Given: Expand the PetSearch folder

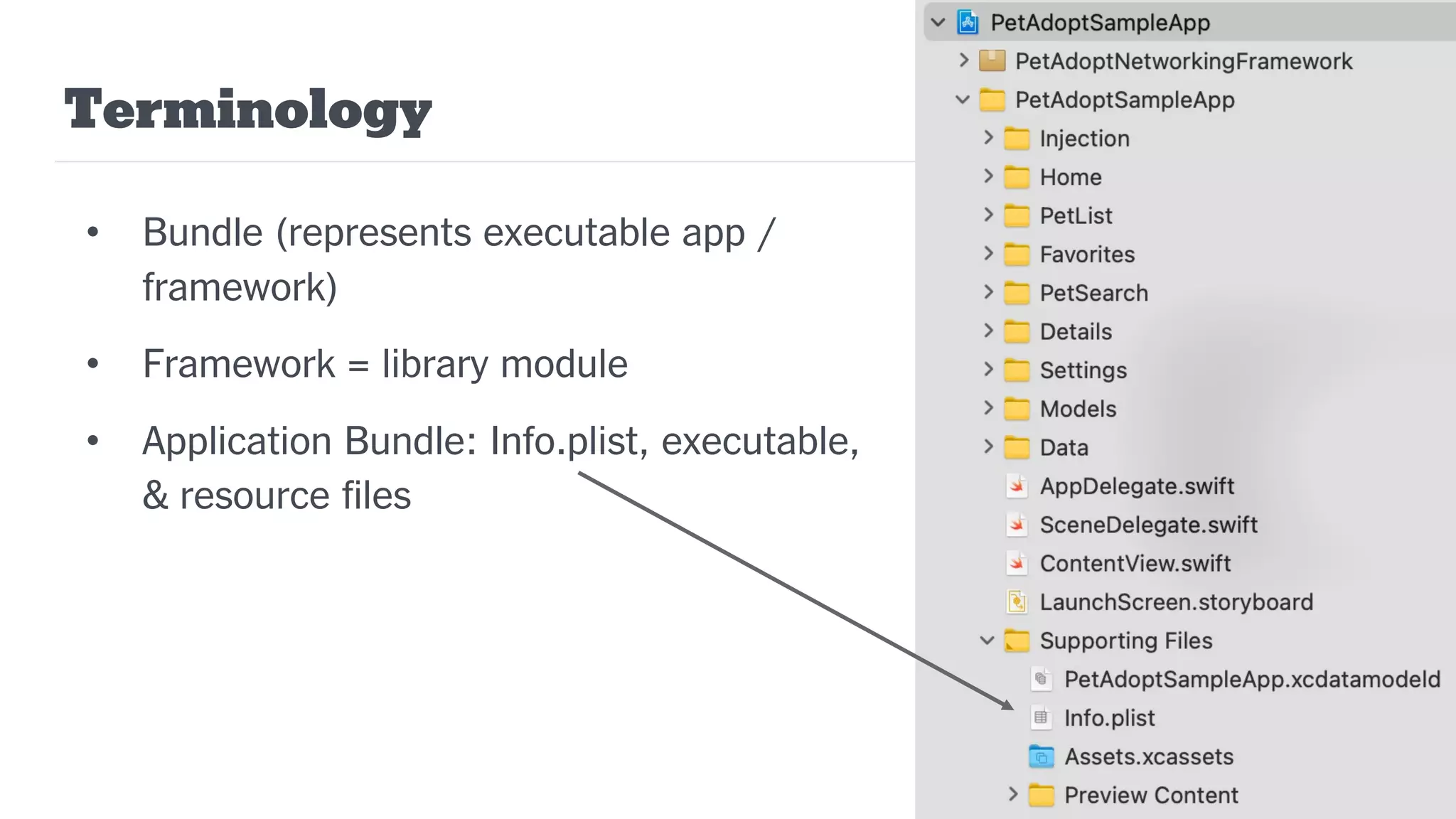Looking at the screenshot, I should click(988, 291).
